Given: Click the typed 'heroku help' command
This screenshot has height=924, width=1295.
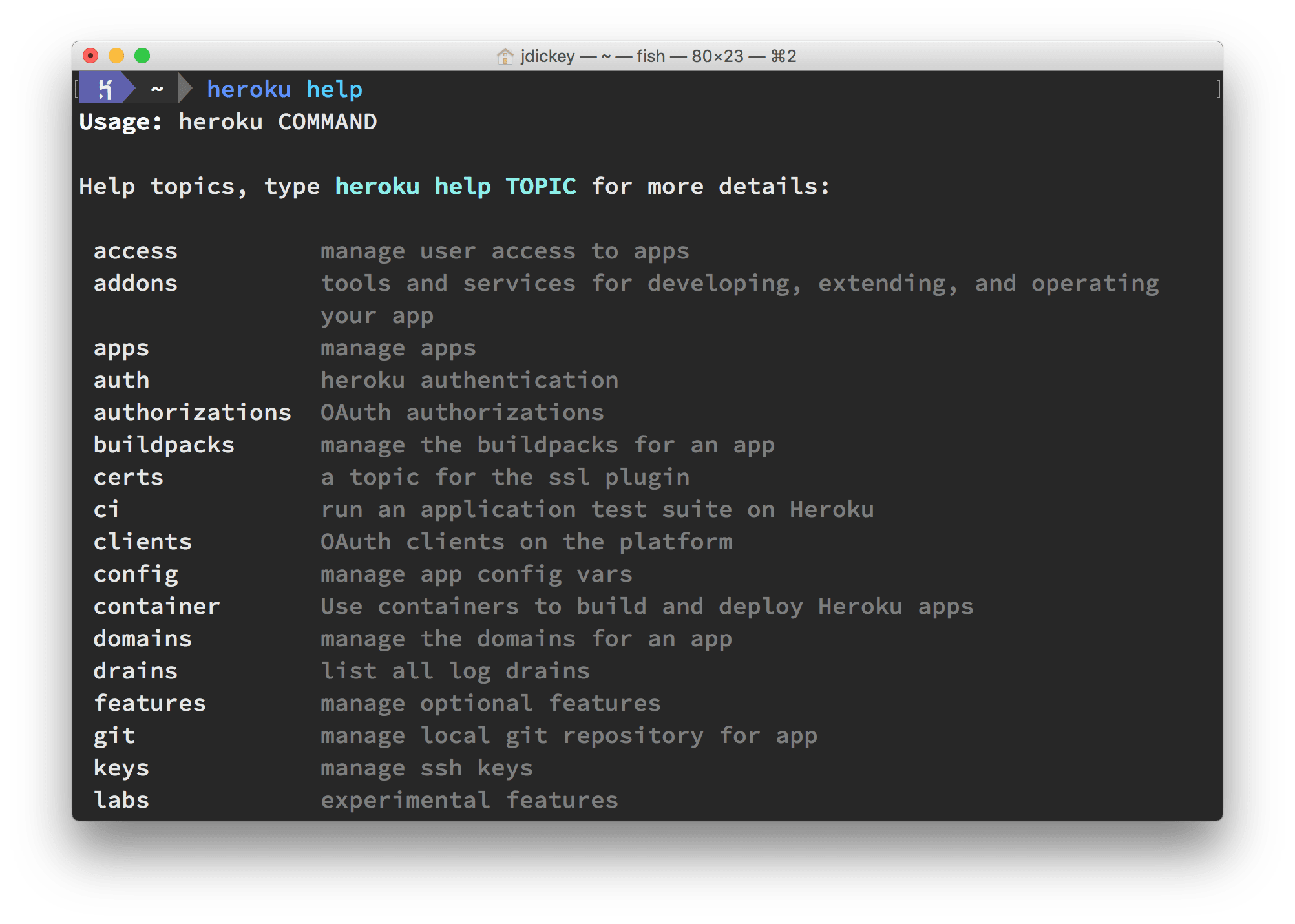Looking at the screenshot, I should point(284,89).
